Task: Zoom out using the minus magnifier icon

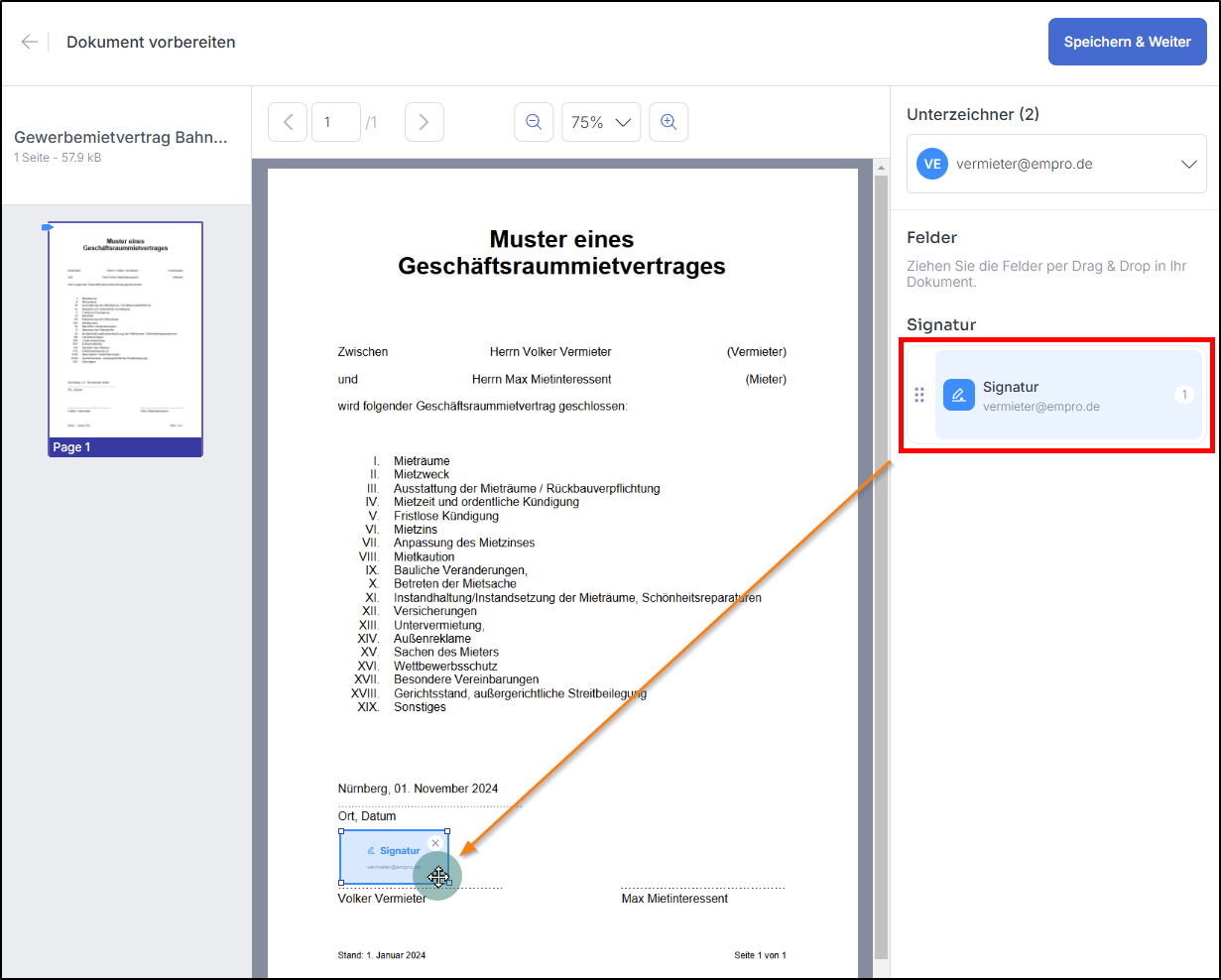Action: tap(534, 122)
